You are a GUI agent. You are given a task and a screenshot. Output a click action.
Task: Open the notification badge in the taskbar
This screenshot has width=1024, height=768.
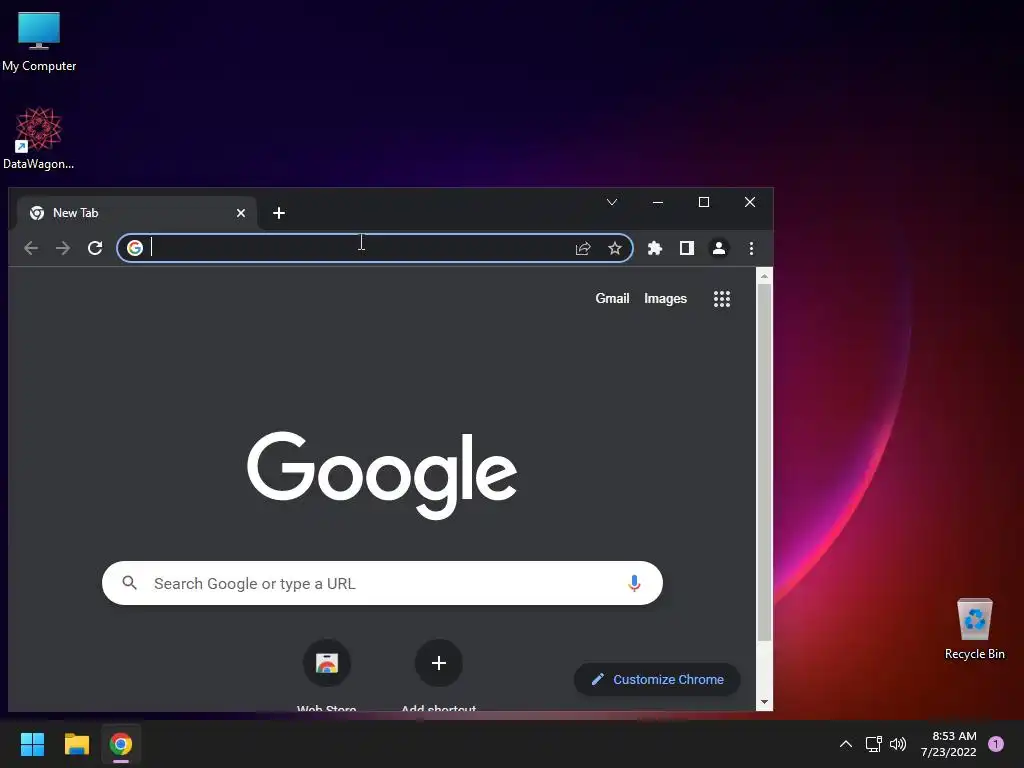point(996,744)
